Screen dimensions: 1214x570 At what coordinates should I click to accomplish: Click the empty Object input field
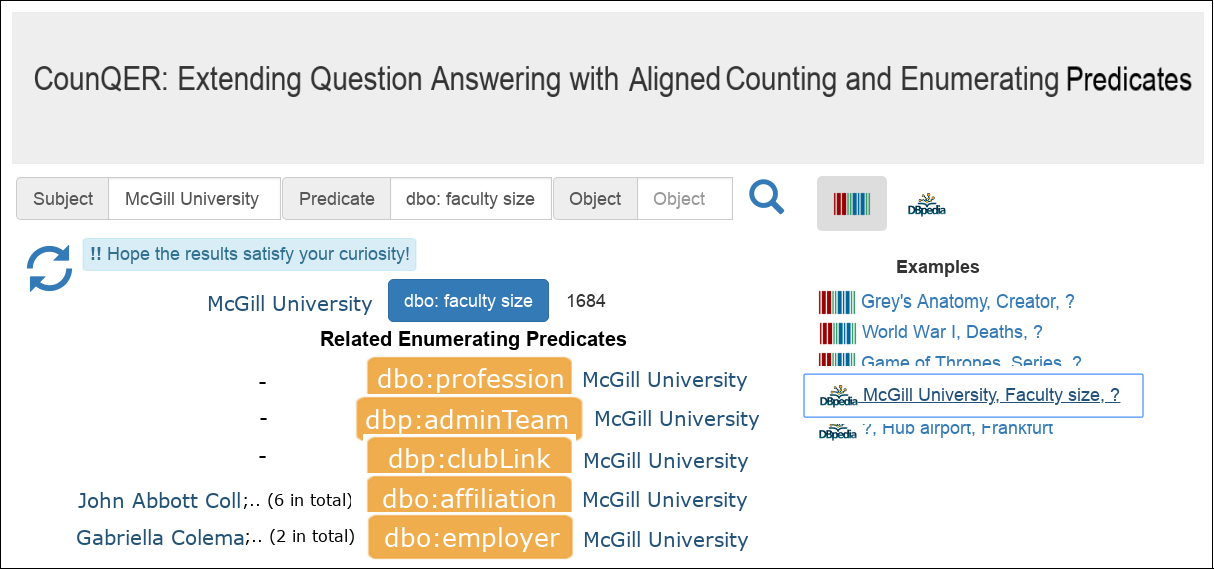tap(684, 199)
